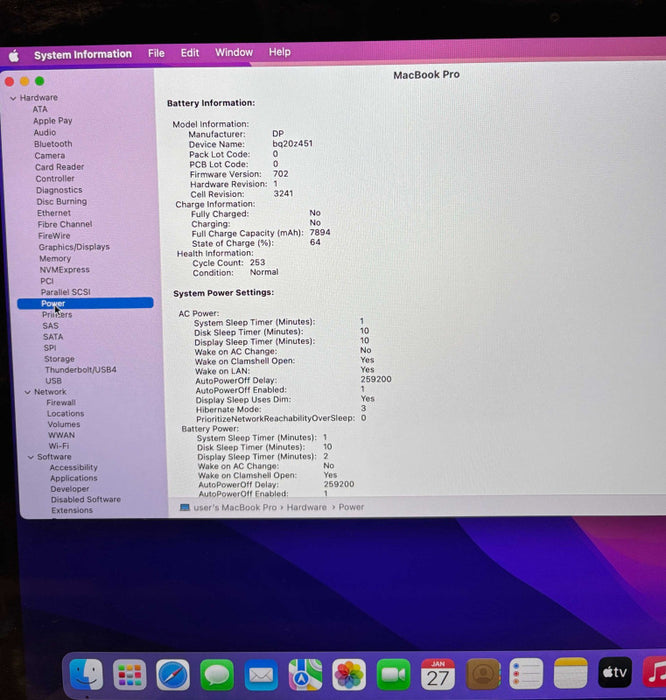The width and height of the screenshot is (666, 700).
Task: Open FaceTime in the Dock
Action: 393,674
